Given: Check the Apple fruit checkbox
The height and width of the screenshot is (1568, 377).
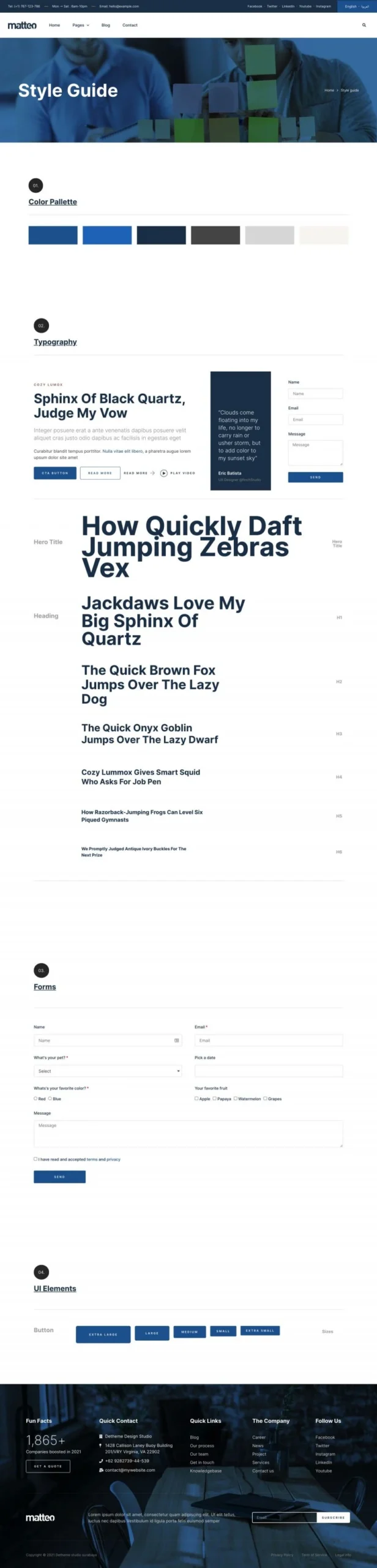Looking at the screenshot, I should click(196, 1098).
